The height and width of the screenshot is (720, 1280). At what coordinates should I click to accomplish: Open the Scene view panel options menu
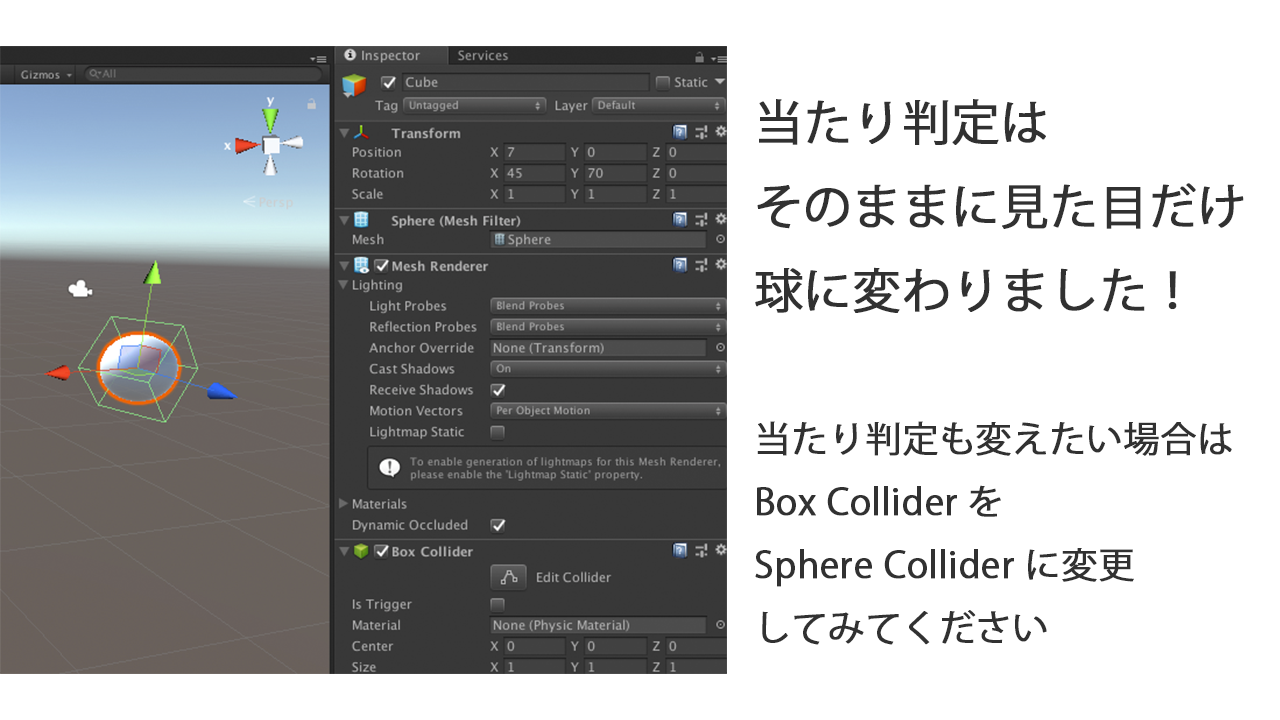point(319,59)
